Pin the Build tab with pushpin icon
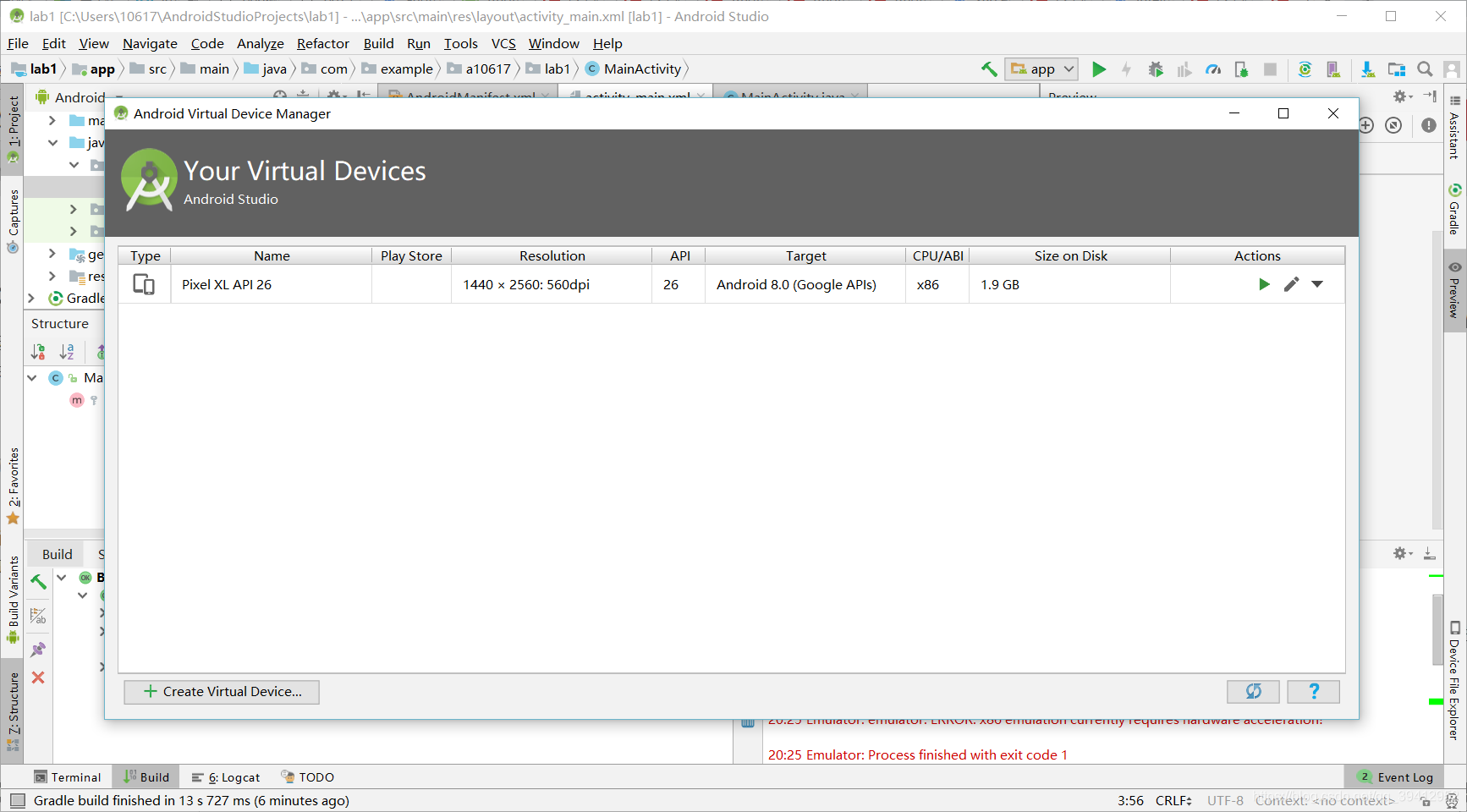This screenshot has width=1467, height=812. (x=38, y=649)
